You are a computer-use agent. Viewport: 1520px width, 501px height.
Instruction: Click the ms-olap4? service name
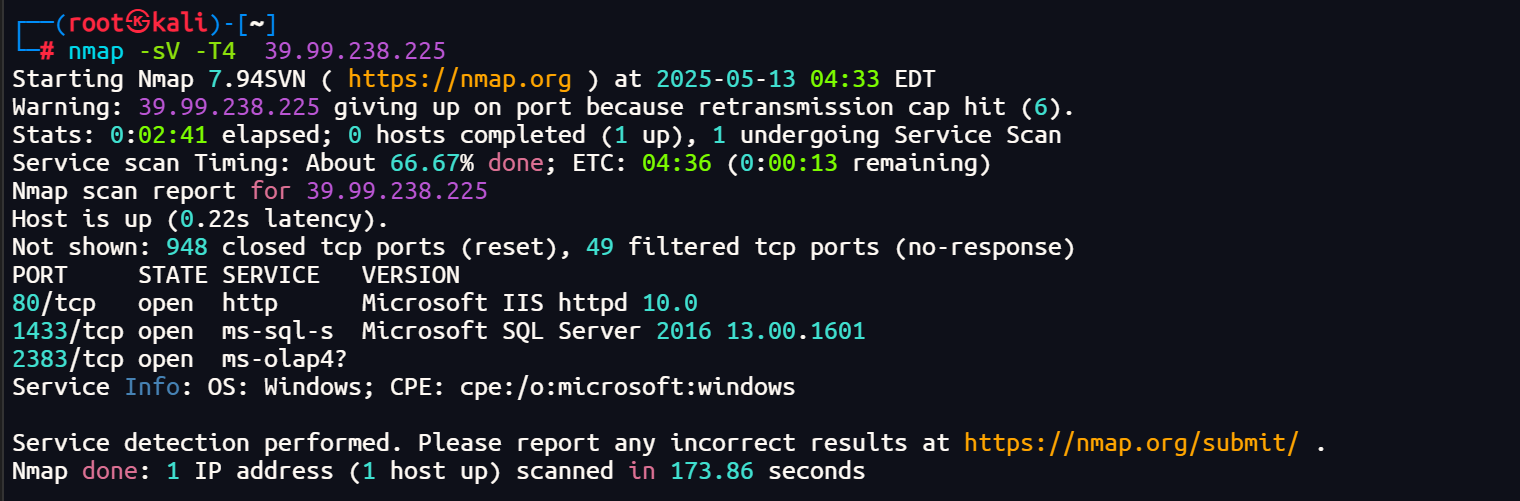[291, 359]
